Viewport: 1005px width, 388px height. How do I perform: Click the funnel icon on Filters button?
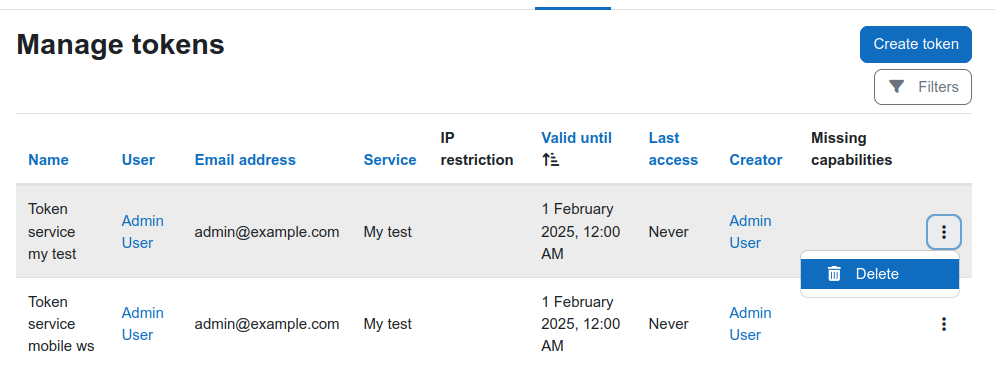click(897, 87)
